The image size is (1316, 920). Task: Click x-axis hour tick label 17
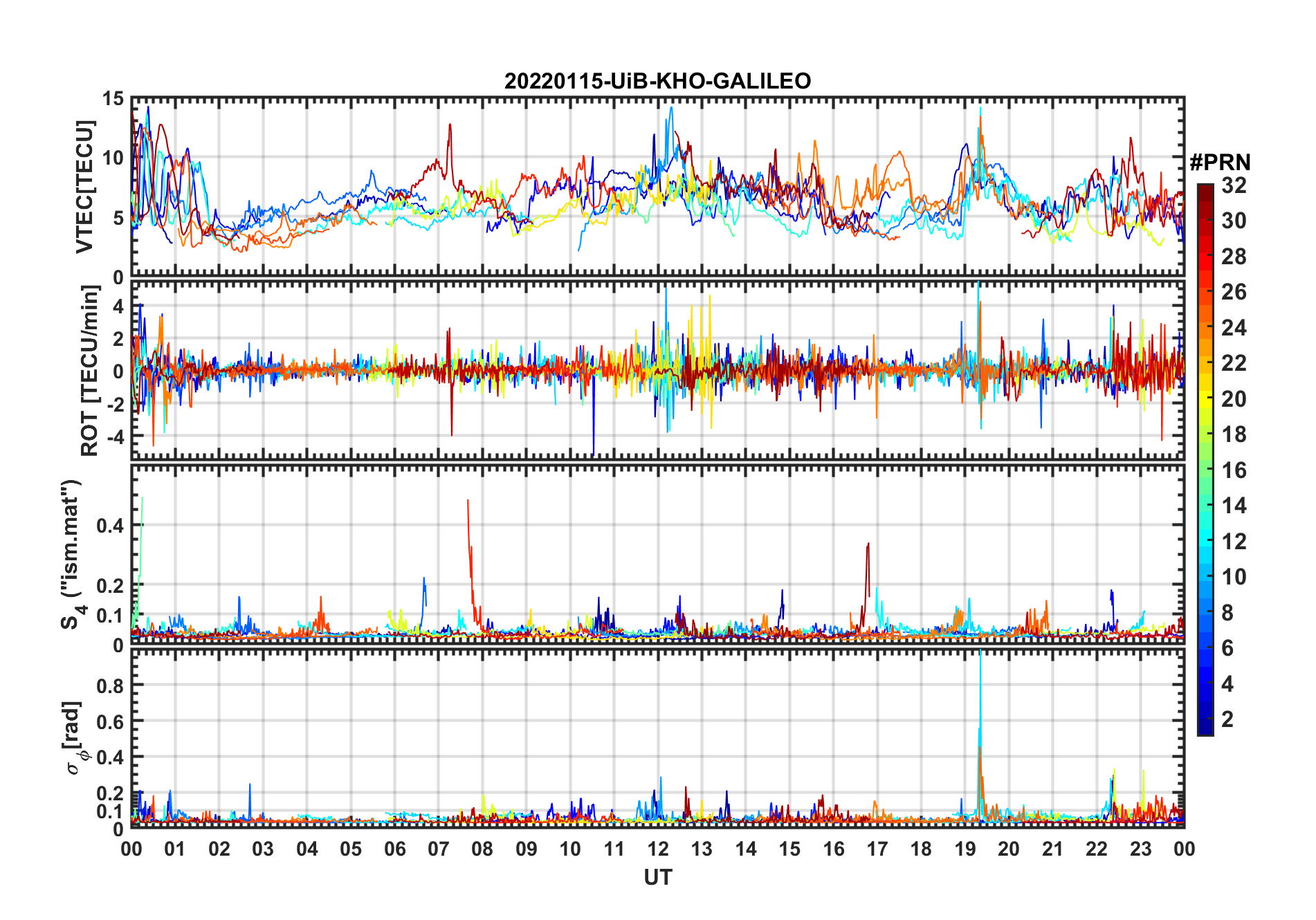pos(877,849)
